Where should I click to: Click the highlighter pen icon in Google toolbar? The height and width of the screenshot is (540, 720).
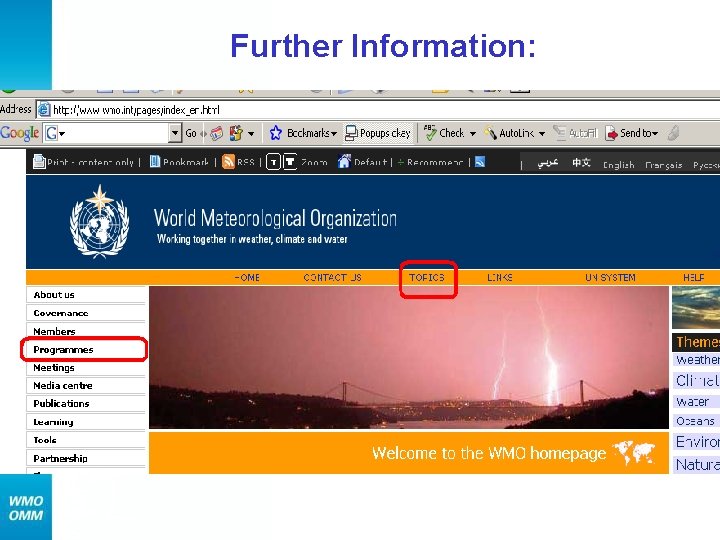(673, 133)
